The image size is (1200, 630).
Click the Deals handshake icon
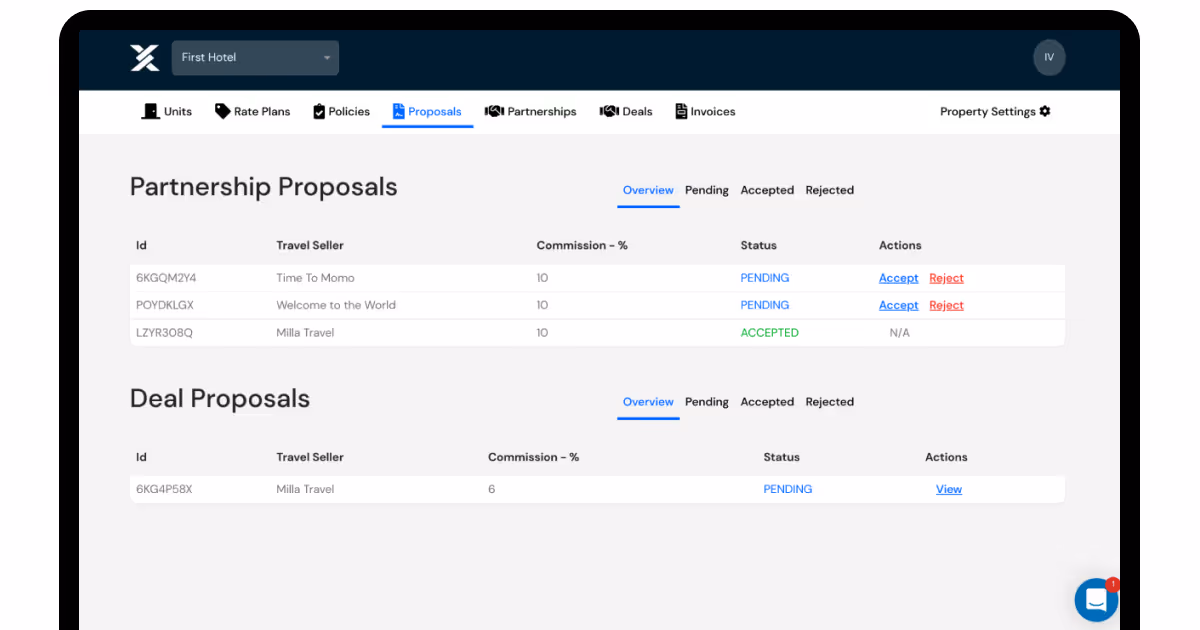(x=609, y=111)
